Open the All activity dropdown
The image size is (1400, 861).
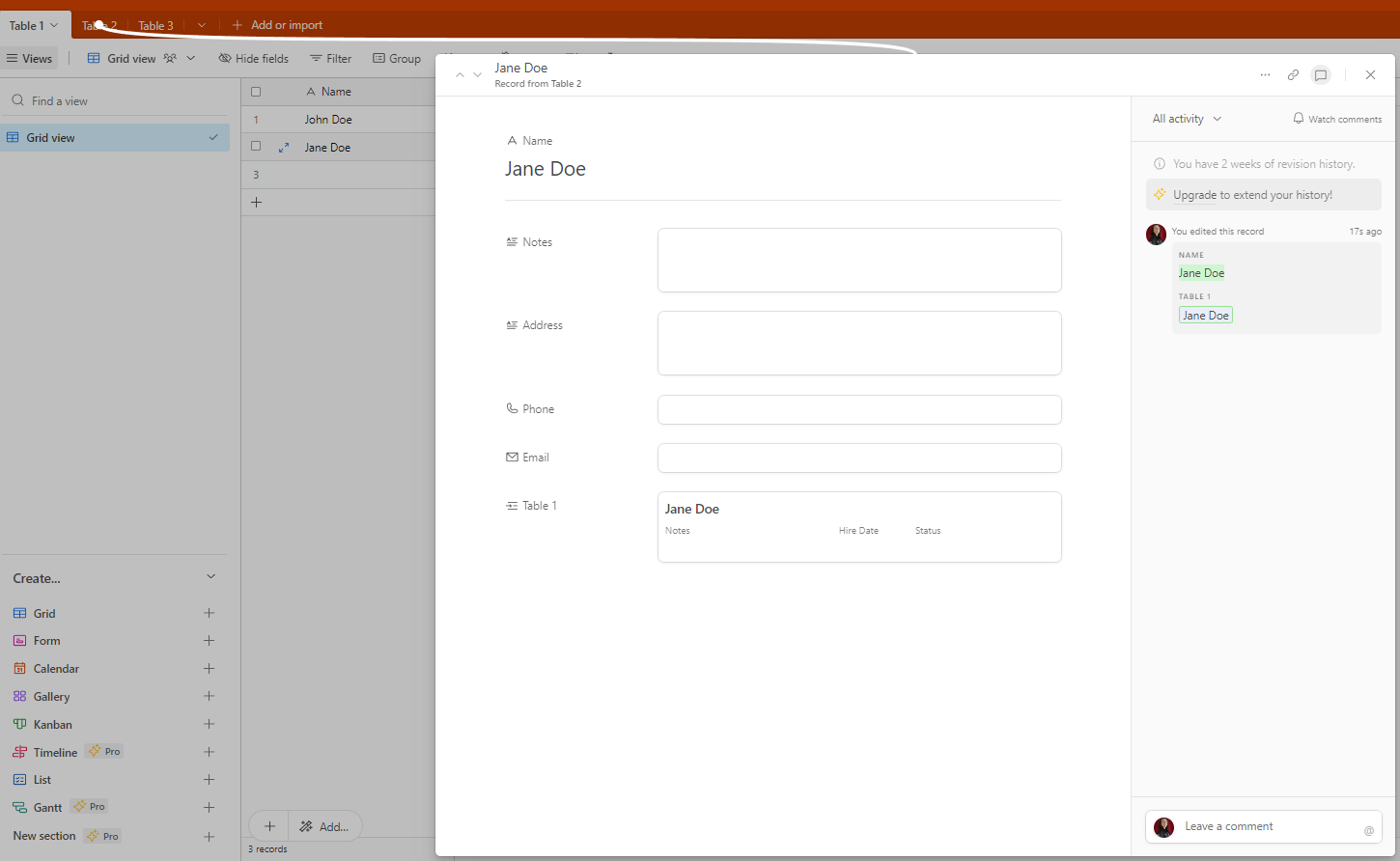click(x=1187, y=119)
